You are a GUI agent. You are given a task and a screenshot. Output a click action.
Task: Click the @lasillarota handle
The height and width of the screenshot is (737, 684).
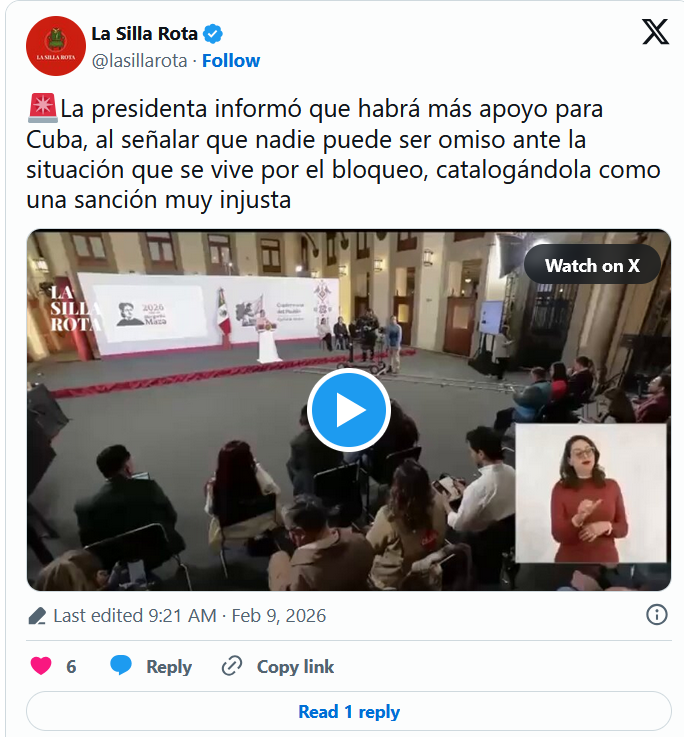tap(140, 61)
